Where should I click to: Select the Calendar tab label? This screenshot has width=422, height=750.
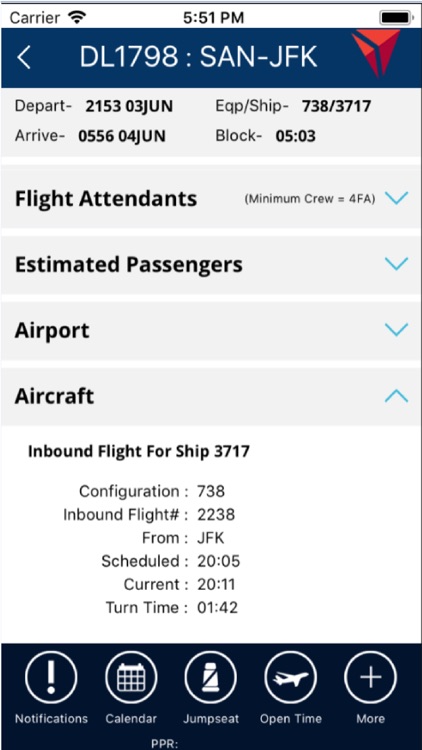click(x=131, y=718)
